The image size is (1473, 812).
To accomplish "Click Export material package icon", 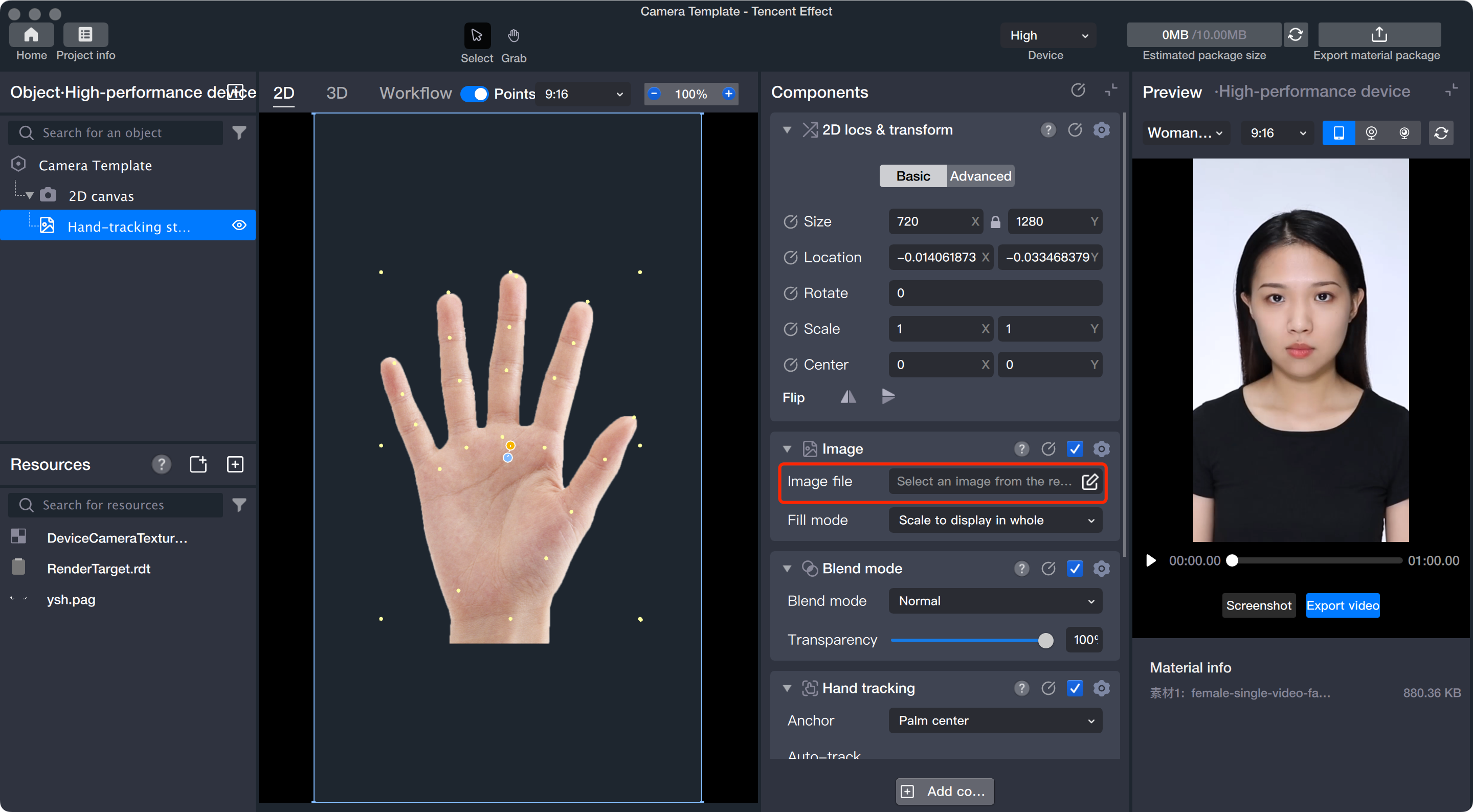I will [x=1379, y=35].
